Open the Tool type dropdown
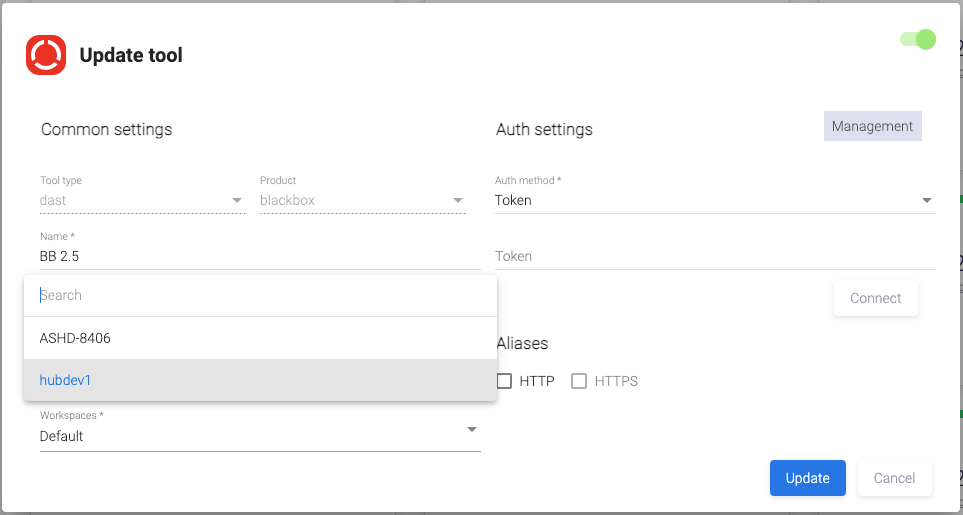963x515 pixels. (141, 200)
